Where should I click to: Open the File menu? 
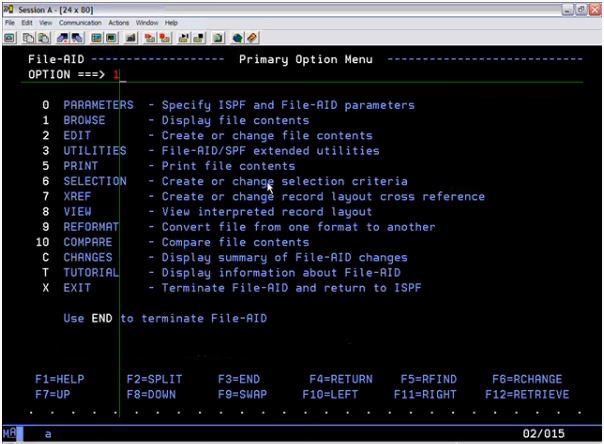pos(10,23)
